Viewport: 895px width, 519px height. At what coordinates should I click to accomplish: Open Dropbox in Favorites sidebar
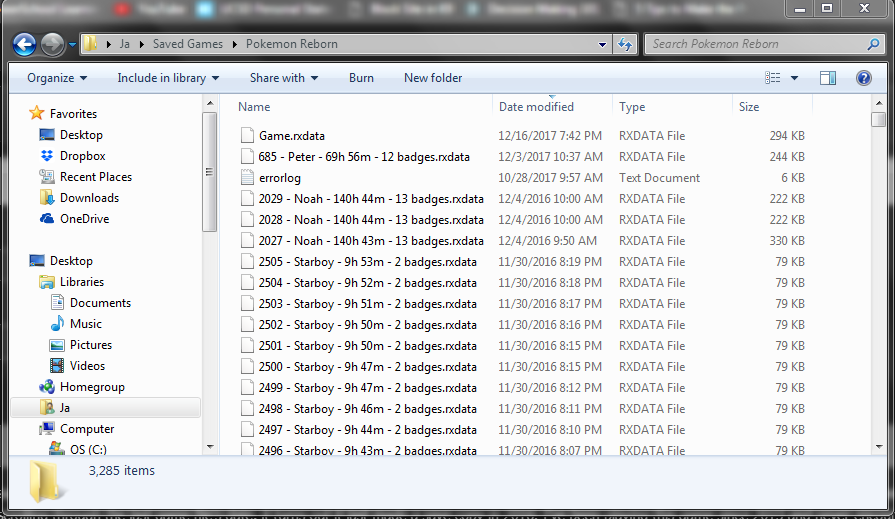(82, 156)
